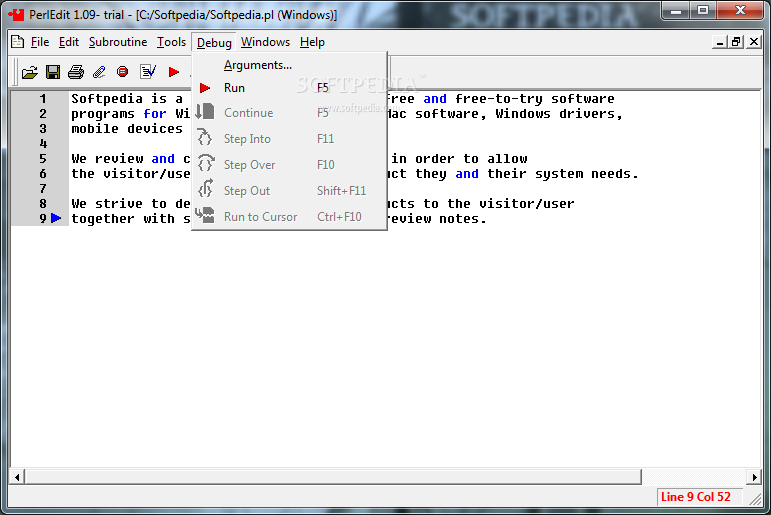Click the horizontal scrollbar left arrow
The image size is (771, 515).
[x=17, y=477]
